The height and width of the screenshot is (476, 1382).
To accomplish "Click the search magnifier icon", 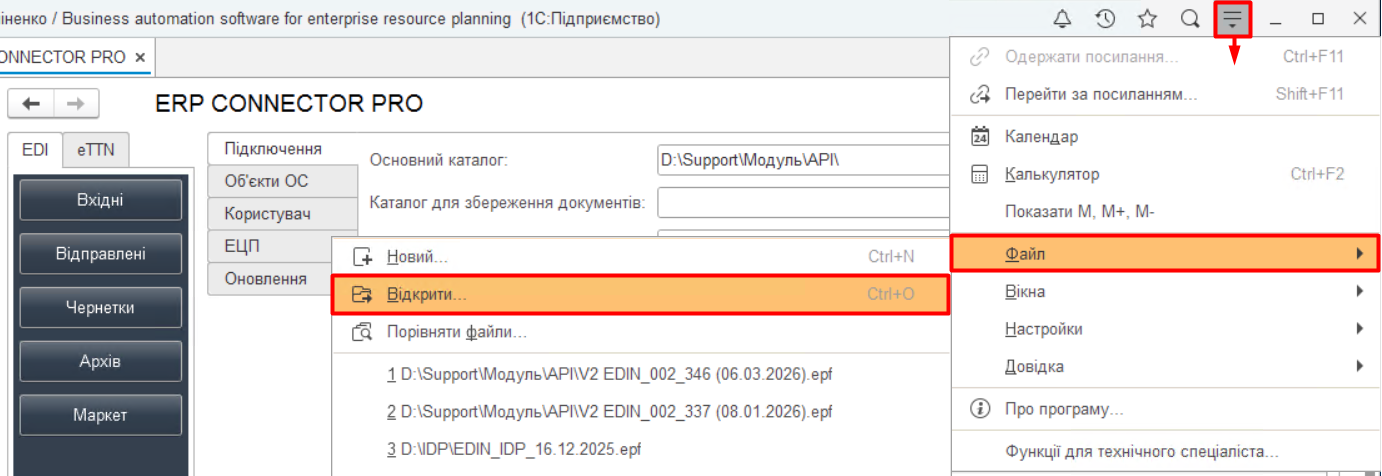I will 1190,19.
